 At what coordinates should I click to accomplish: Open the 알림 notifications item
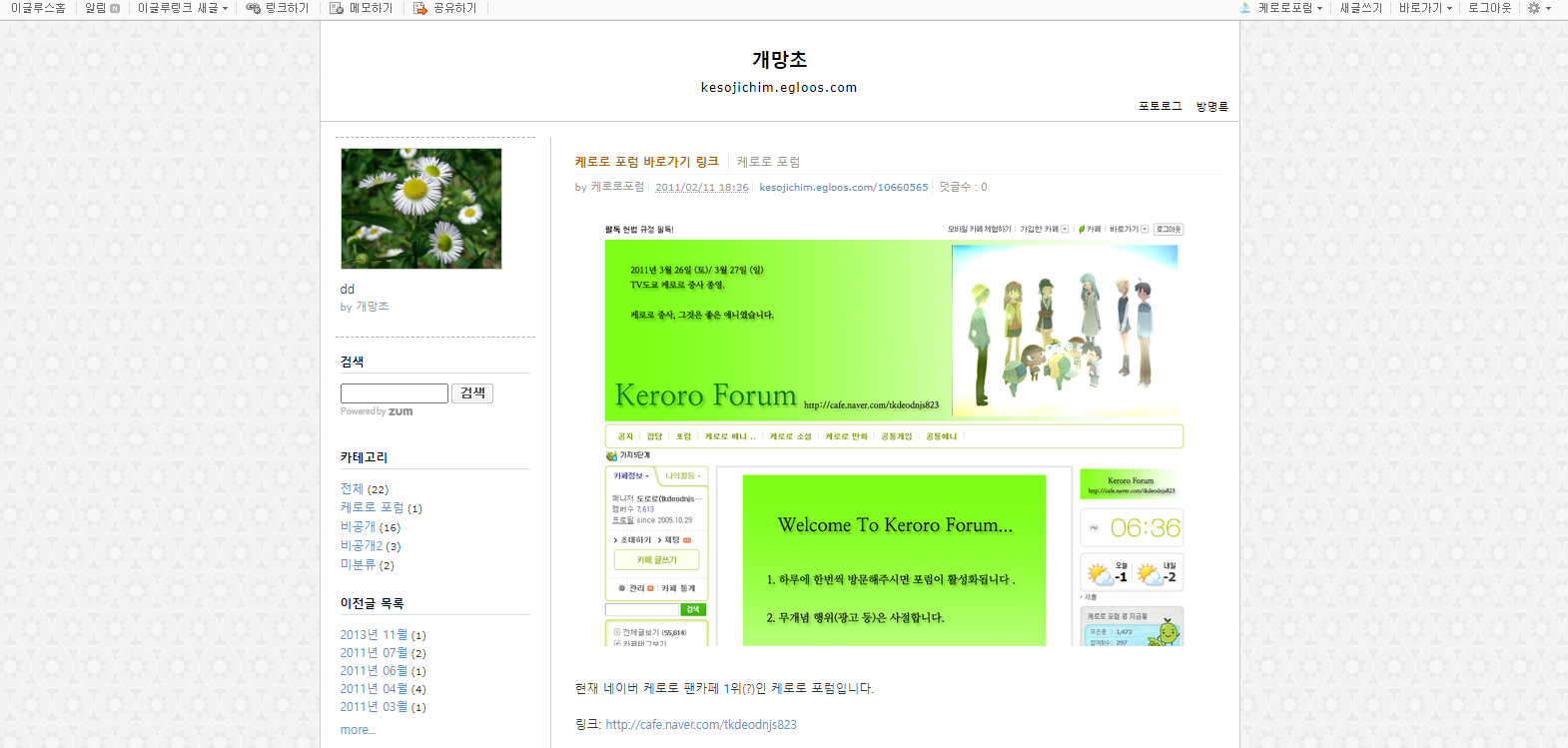[102, 8]
